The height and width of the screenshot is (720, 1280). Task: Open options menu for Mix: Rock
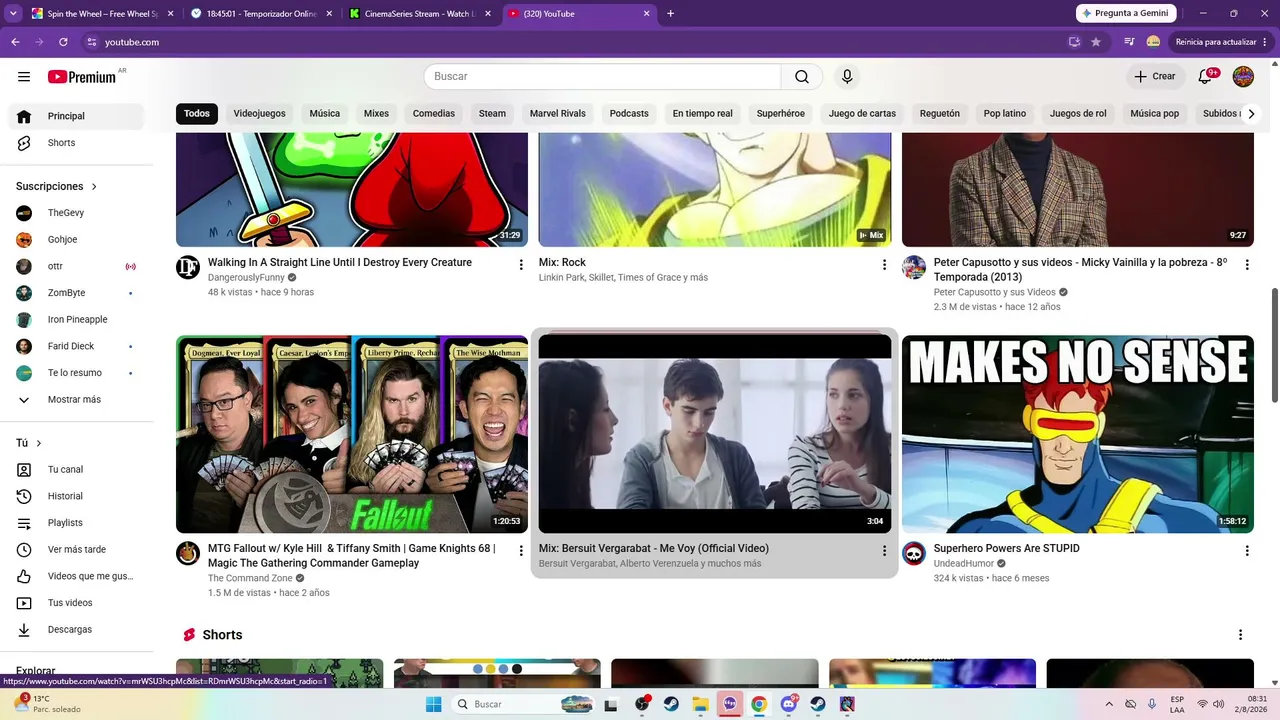coord(884,265)
